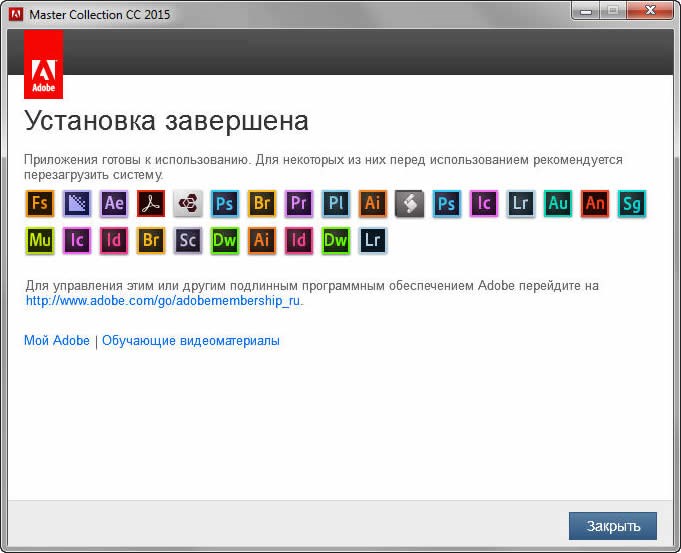Select the Ai icon between Dw and Id
The image size is (681, 553).
point(262,240)
